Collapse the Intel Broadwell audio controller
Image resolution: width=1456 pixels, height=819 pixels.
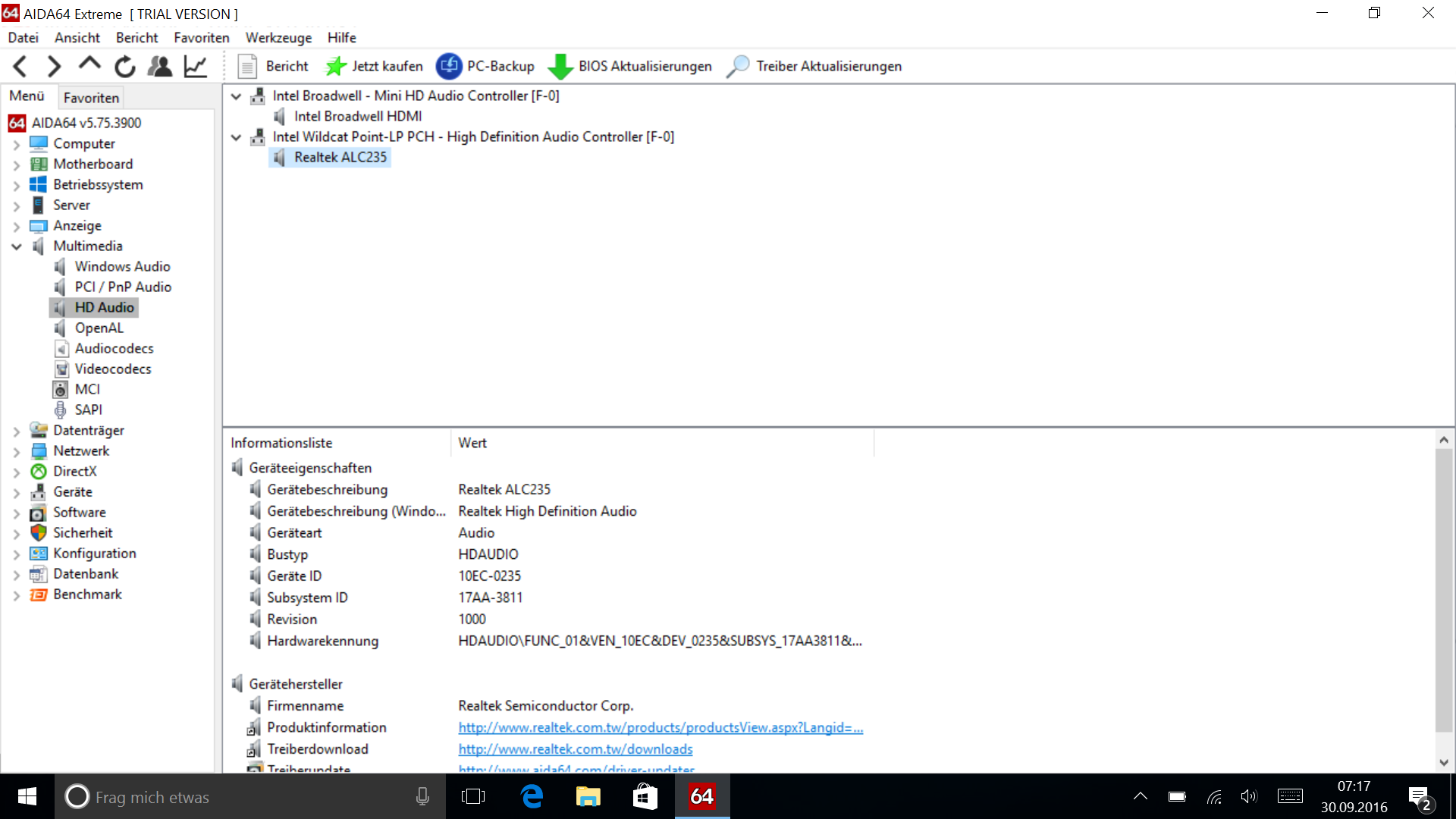pyautogui.click(x=236, y=96)
